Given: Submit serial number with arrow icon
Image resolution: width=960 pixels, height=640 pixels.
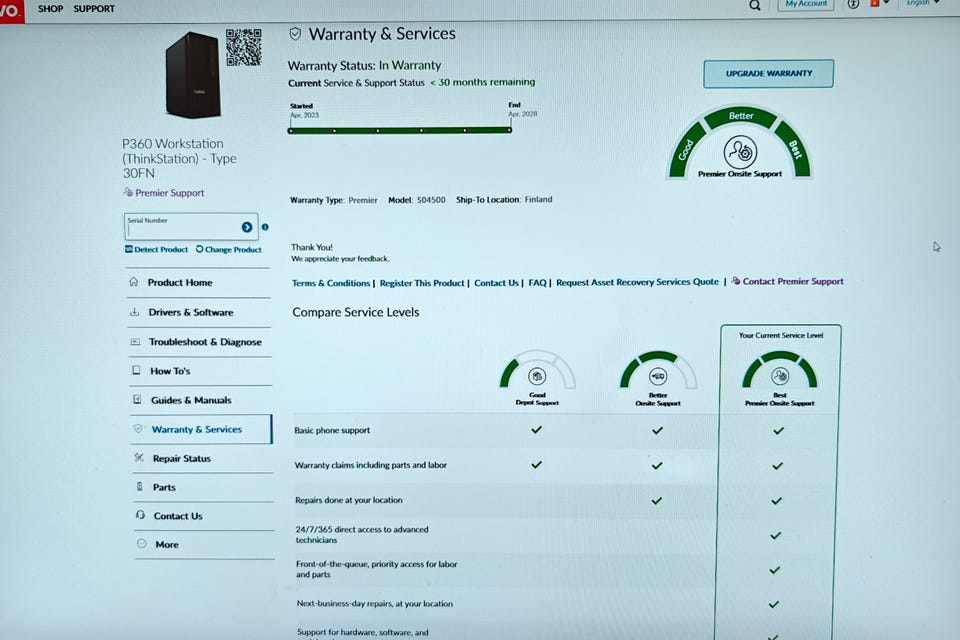Looking at the screenshot, I should point(247,227).
